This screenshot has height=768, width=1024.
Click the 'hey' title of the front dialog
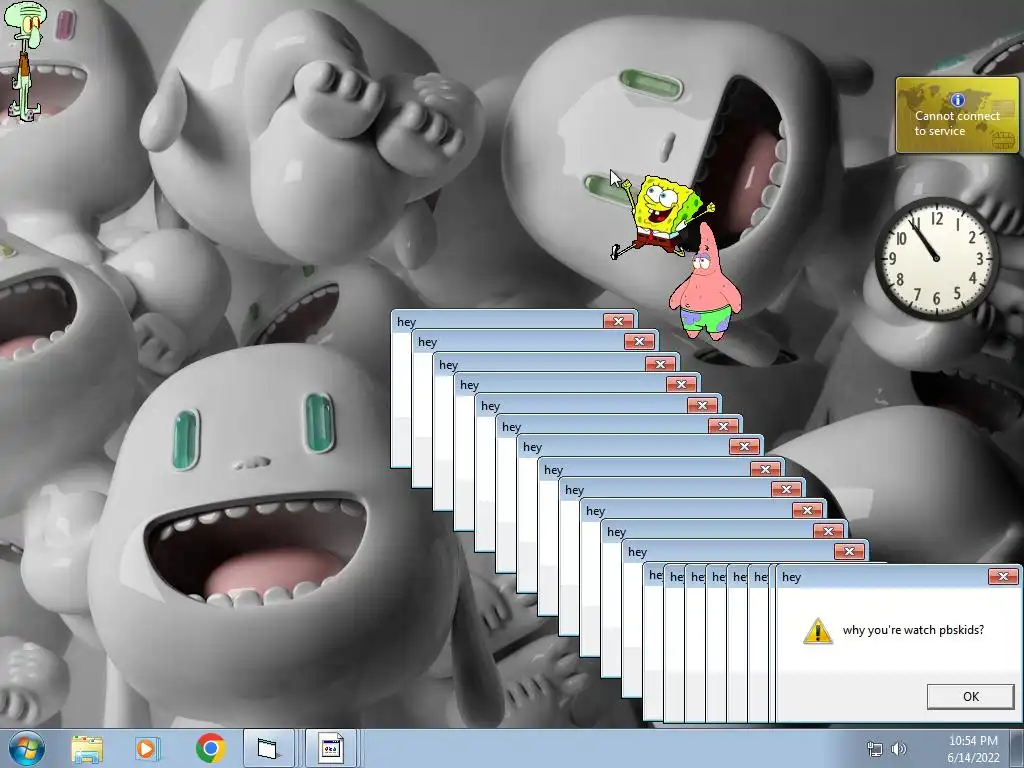click(791, 577)
